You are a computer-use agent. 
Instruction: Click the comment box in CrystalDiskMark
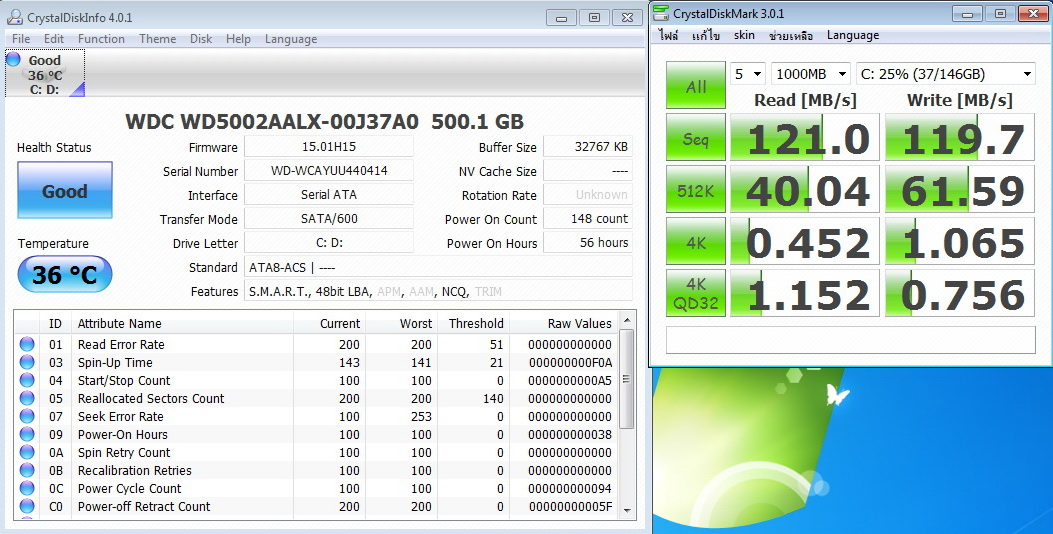point(850,339)
